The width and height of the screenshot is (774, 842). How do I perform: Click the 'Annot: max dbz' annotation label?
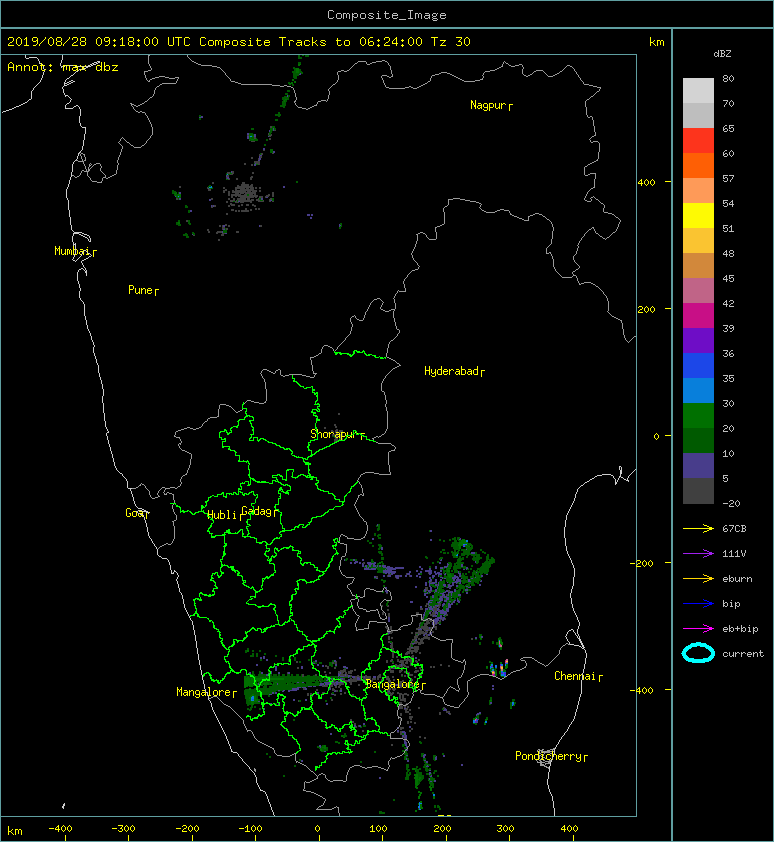tap(63, 67)
